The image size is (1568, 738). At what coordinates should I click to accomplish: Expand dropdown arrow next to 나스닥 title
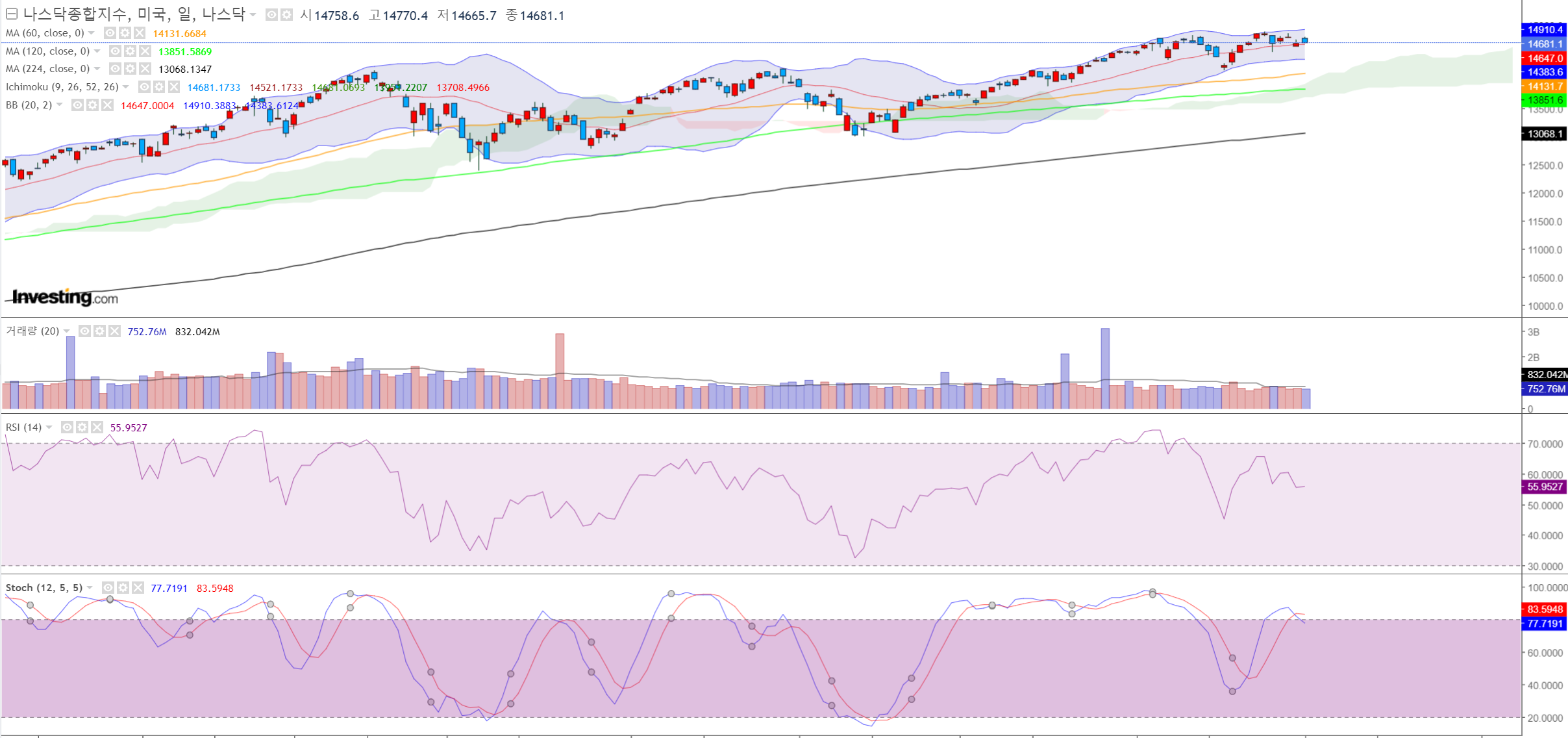253,14
